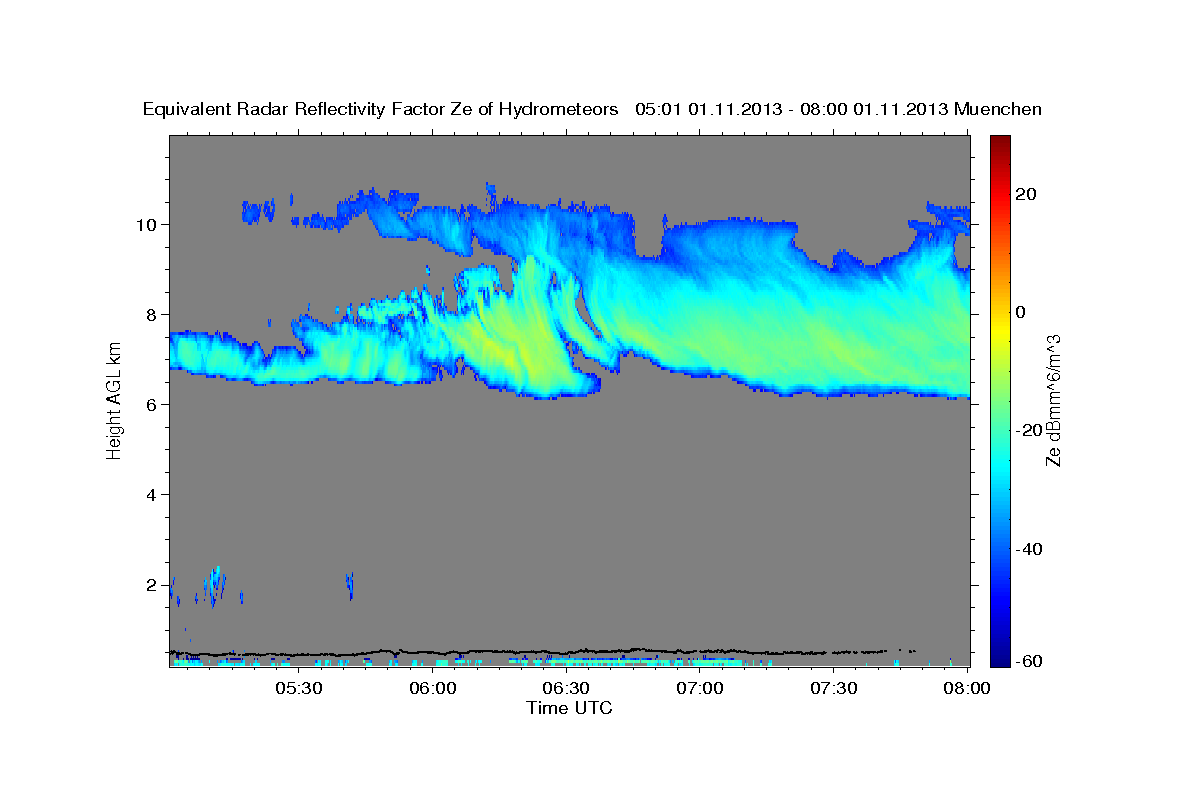This screenshot has width=1200, height=800.
Task: Click the 'Muenchen' station name in the title
Action: coord(999,110)
